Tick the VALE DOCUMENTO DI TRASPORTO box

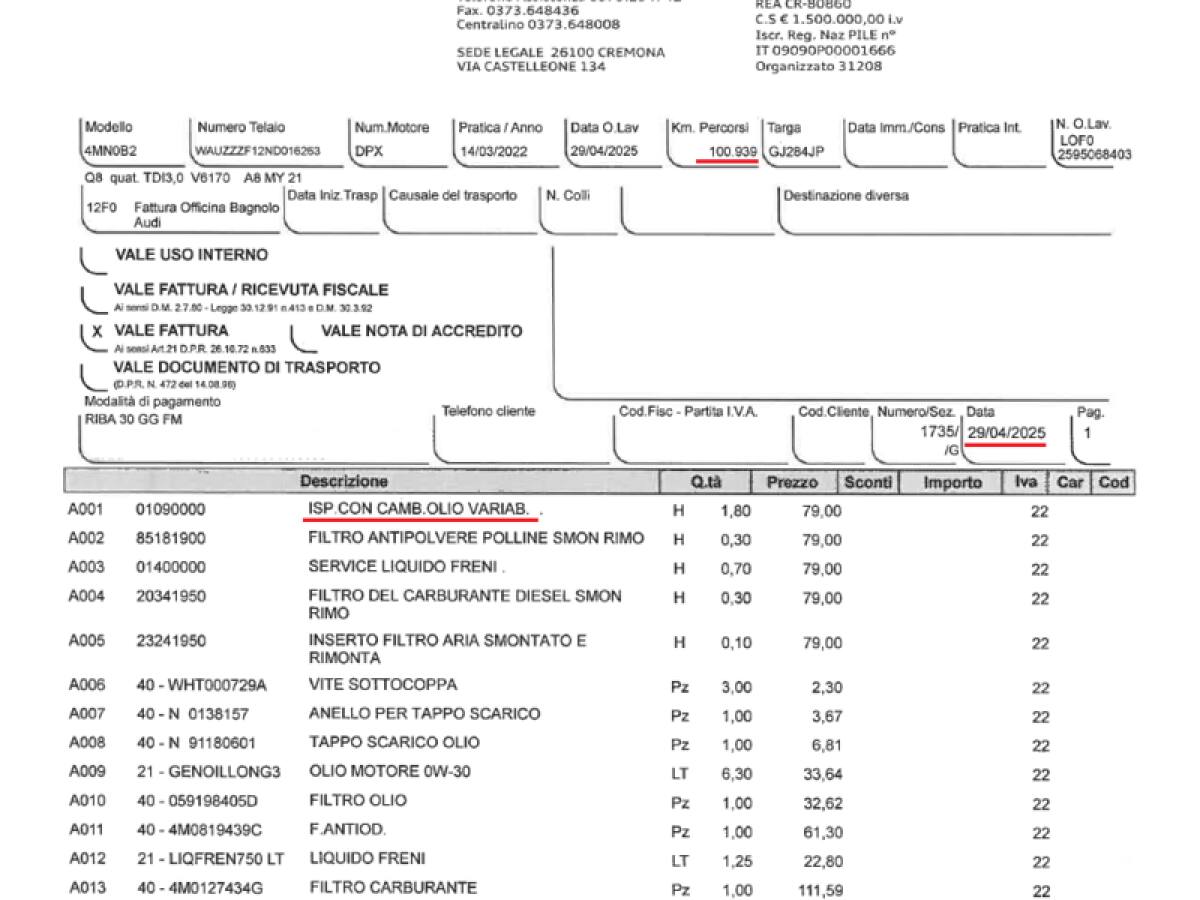click(x=93, y=374)
